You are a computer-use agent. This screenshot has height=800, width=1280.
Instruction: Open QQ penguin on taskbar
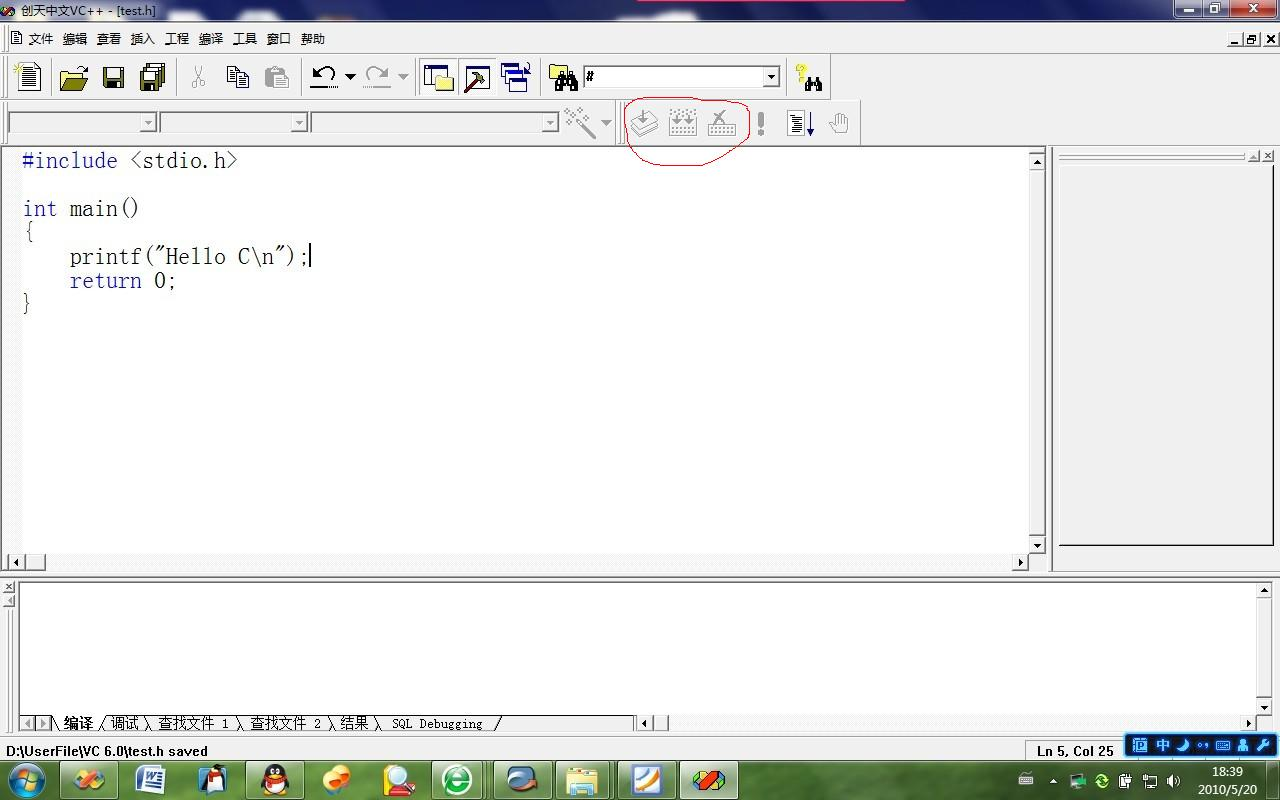pos(275,780)
